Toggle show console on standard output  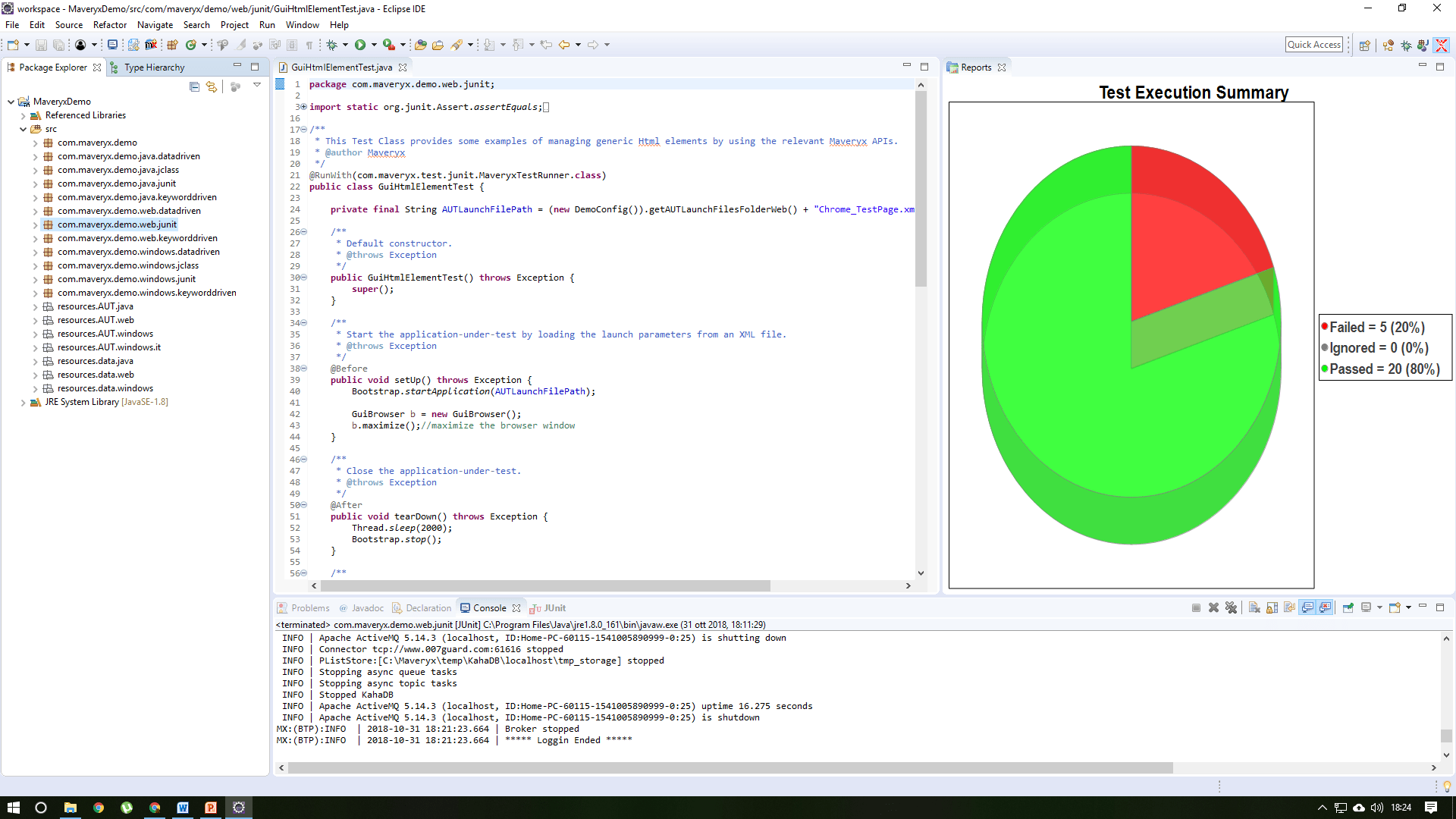point(1307,607)
